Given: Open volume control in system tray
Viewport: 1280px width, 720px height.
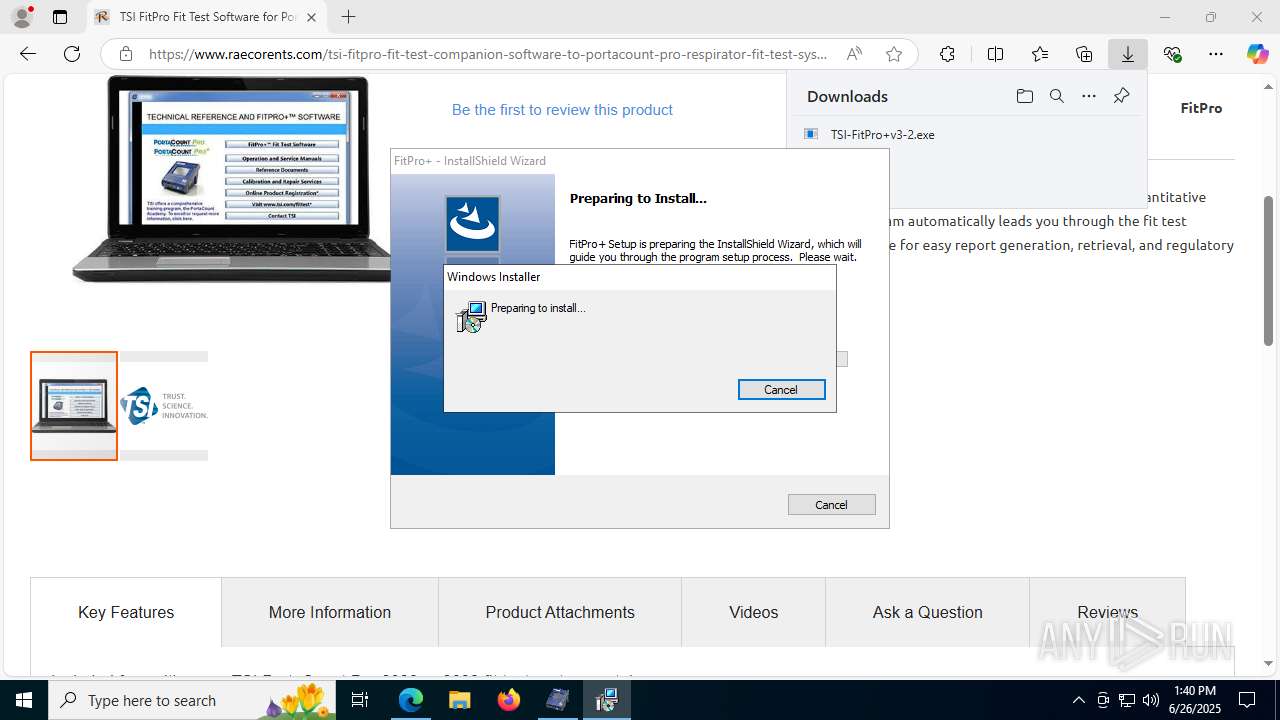Looking at the screenshot, I should coord(1150,700).
